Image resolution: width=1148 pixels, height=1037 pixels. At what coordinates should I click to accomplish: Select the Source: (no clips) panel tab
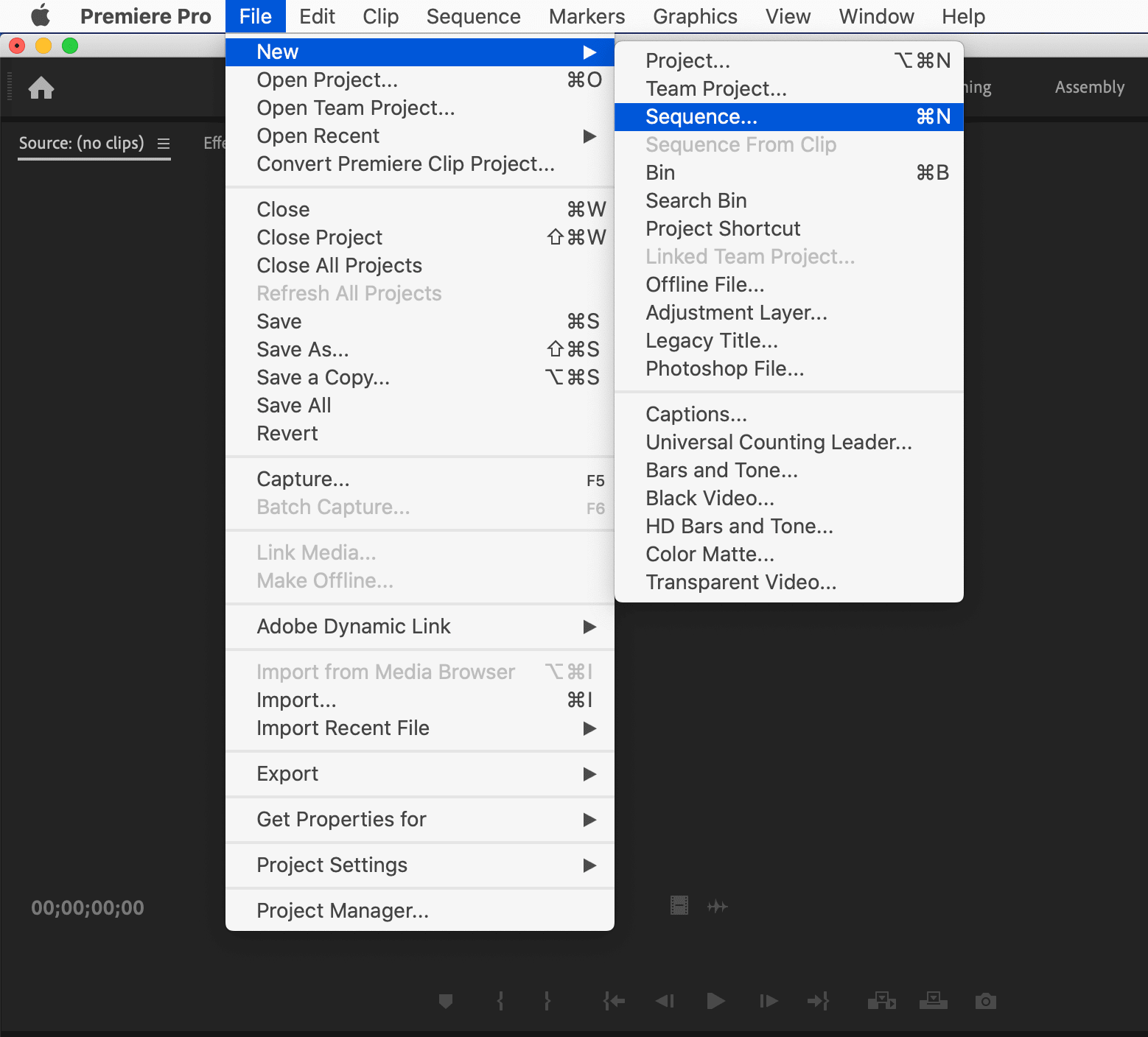(82, 143)
